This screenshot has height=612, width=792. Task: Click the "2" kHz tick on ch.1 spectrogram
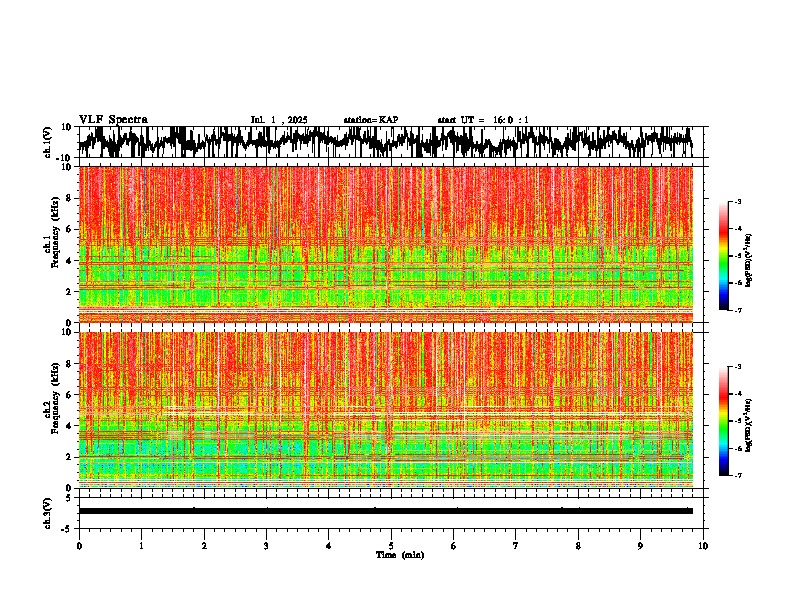click(69, 292)
